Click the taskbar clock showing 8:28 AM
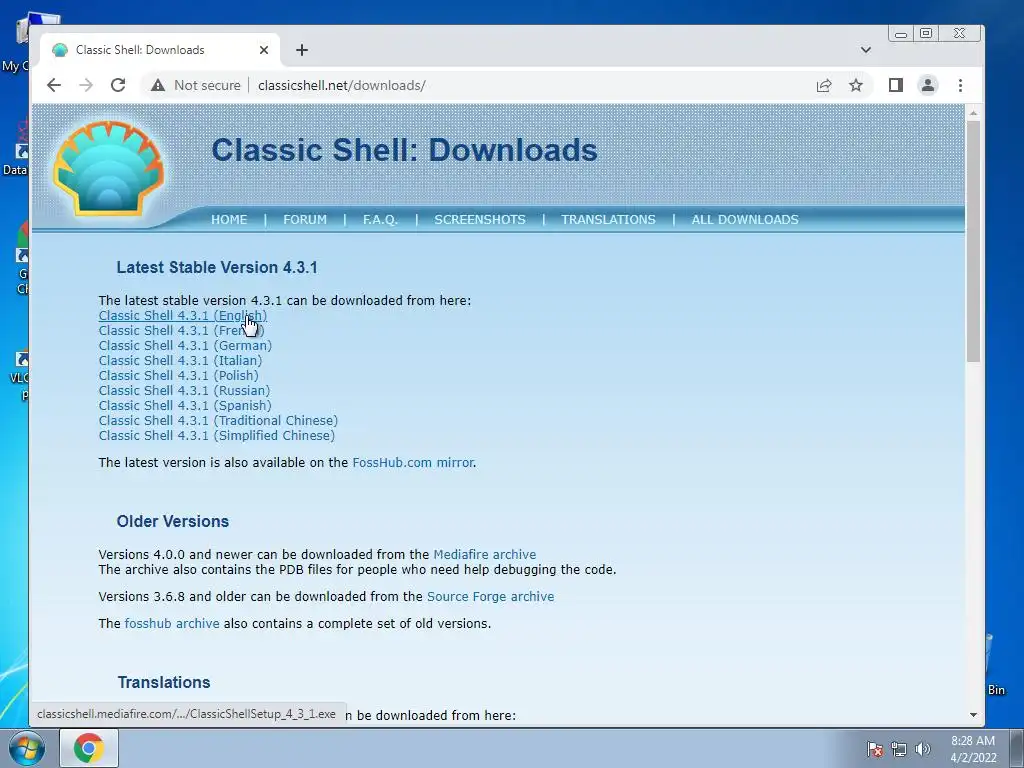Viewport: 1024px width, 768px height. click(973, 749)
